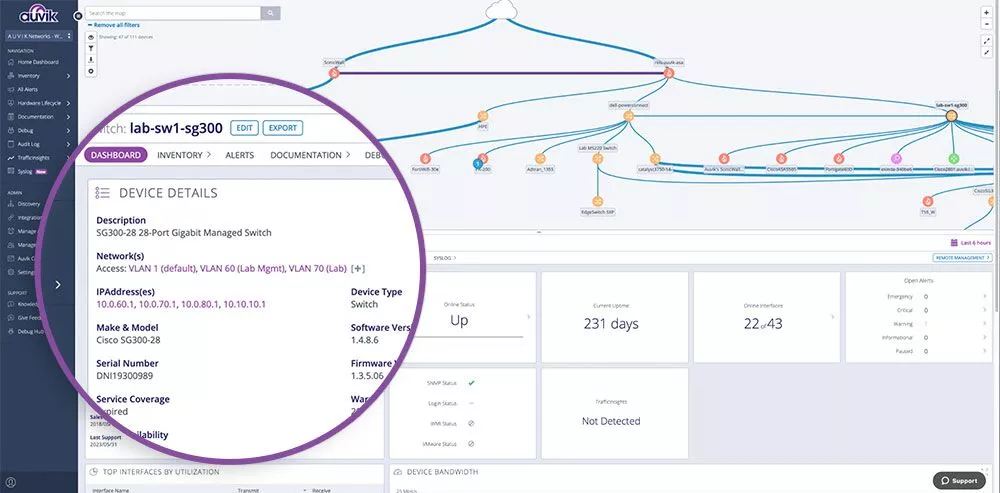This screenshot has height=493, width=1000.
Task: Collapse the left navigation sidebar
Action: [57, 285]
